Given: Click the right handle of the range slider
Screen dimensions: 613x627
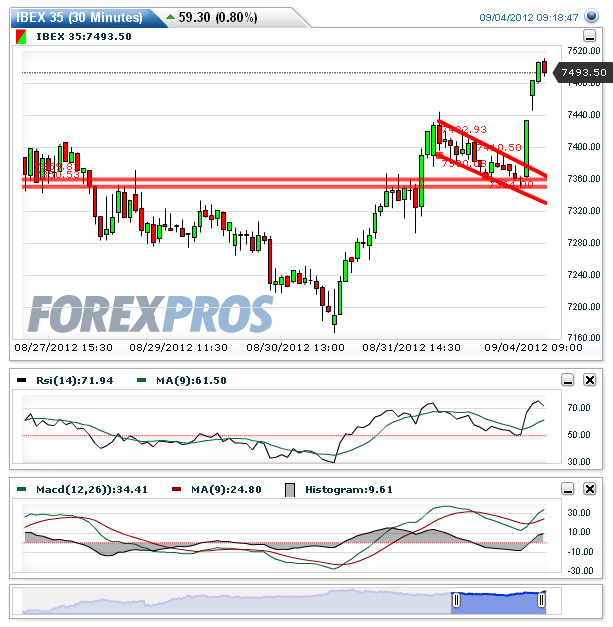Looking at the screenshot, I should pyautogui.click(x=541, y=600).
